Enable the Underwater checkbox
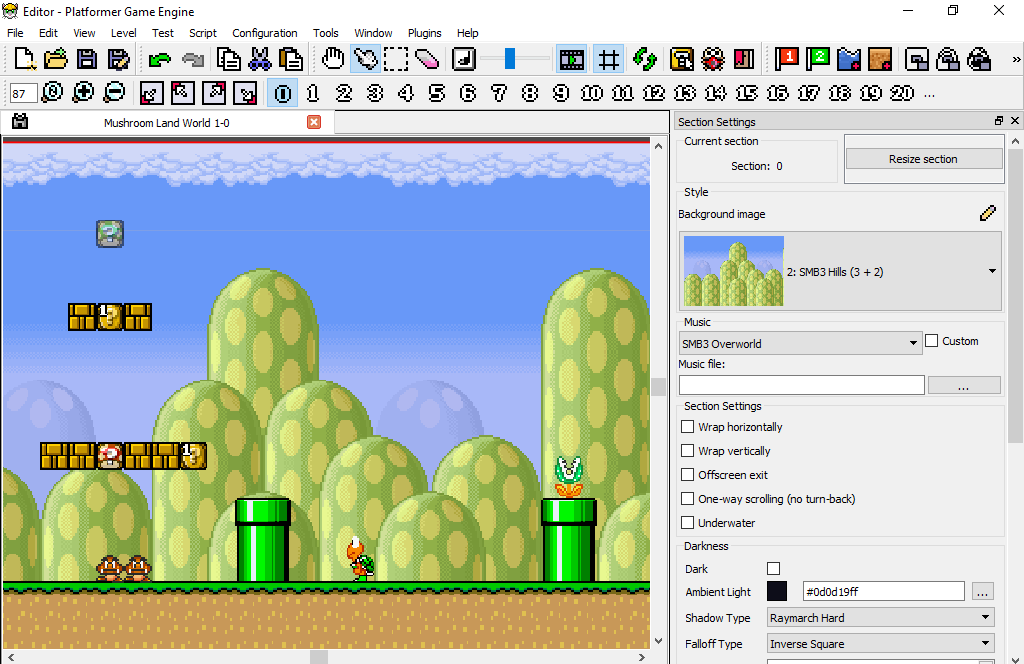 [687, 522]
